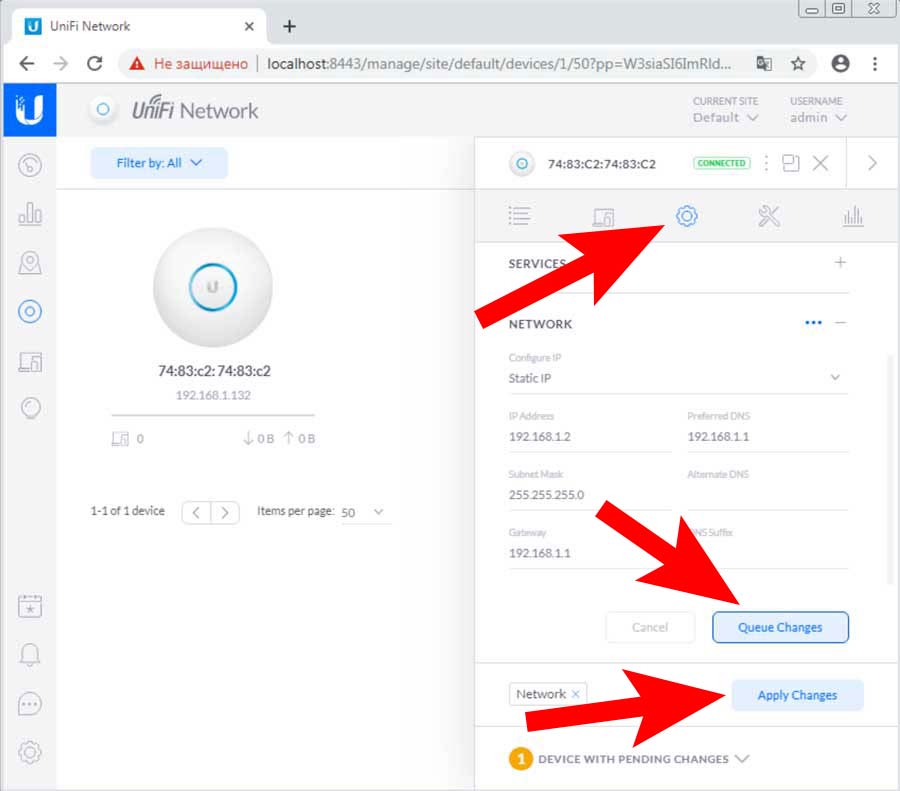Switch to device Clients tab
Viewport: 900px width, 791px height.
point(603,217)
